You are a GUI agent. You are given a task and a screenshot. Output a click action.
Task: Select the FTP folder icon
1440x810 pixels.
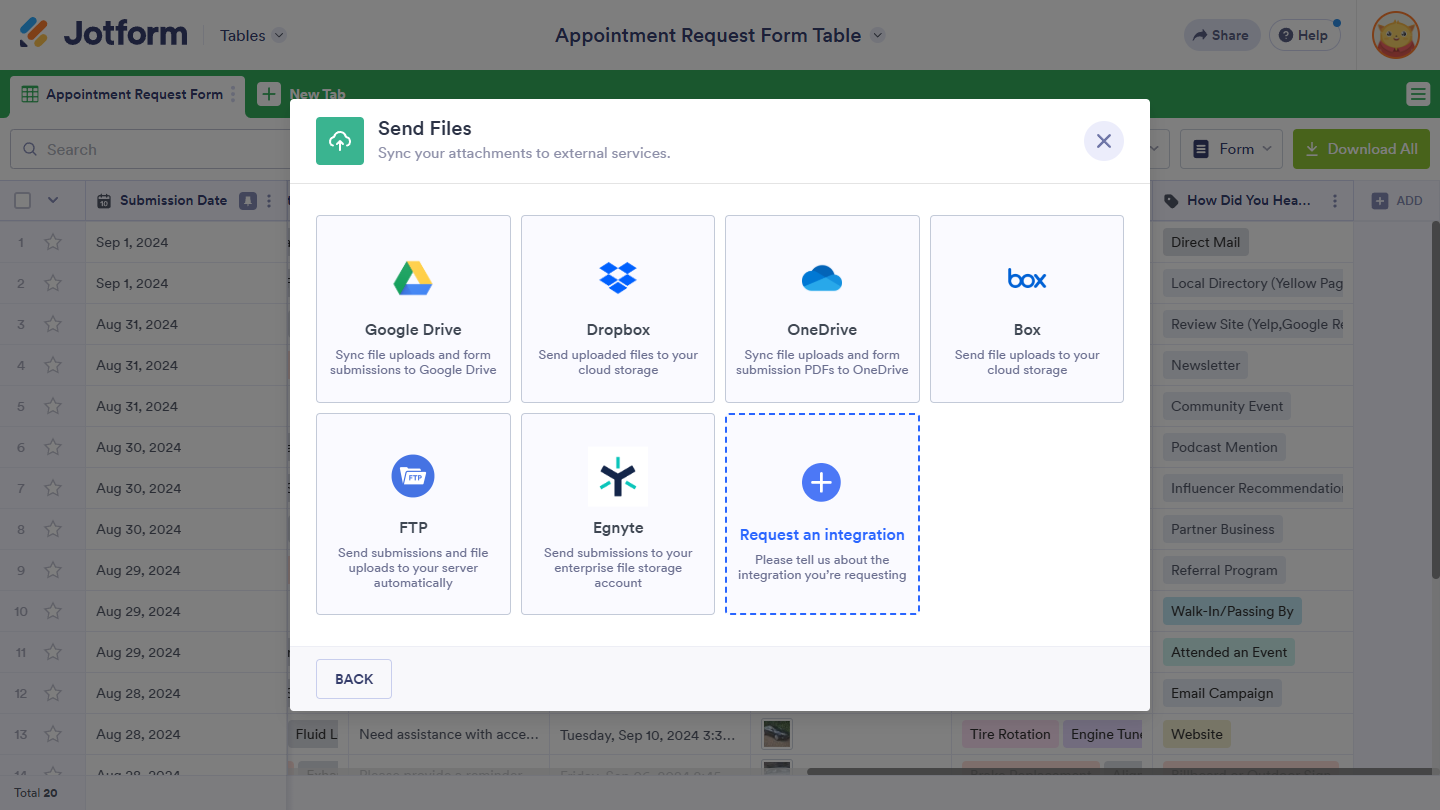413,476
